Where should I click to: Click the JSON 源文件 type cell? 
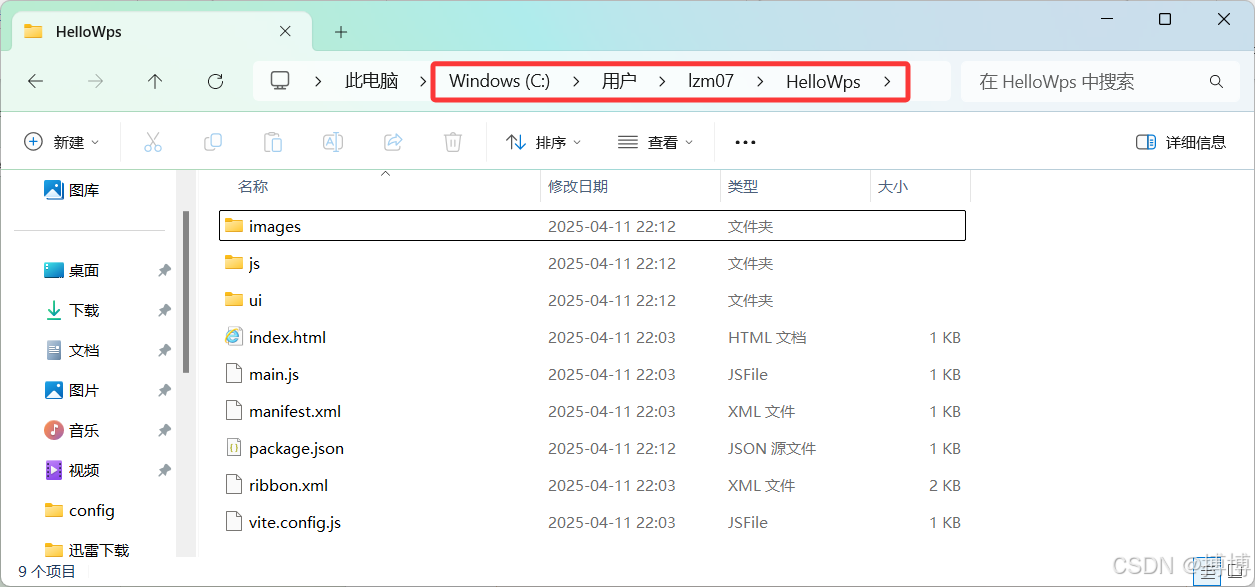tap(772, 449)
